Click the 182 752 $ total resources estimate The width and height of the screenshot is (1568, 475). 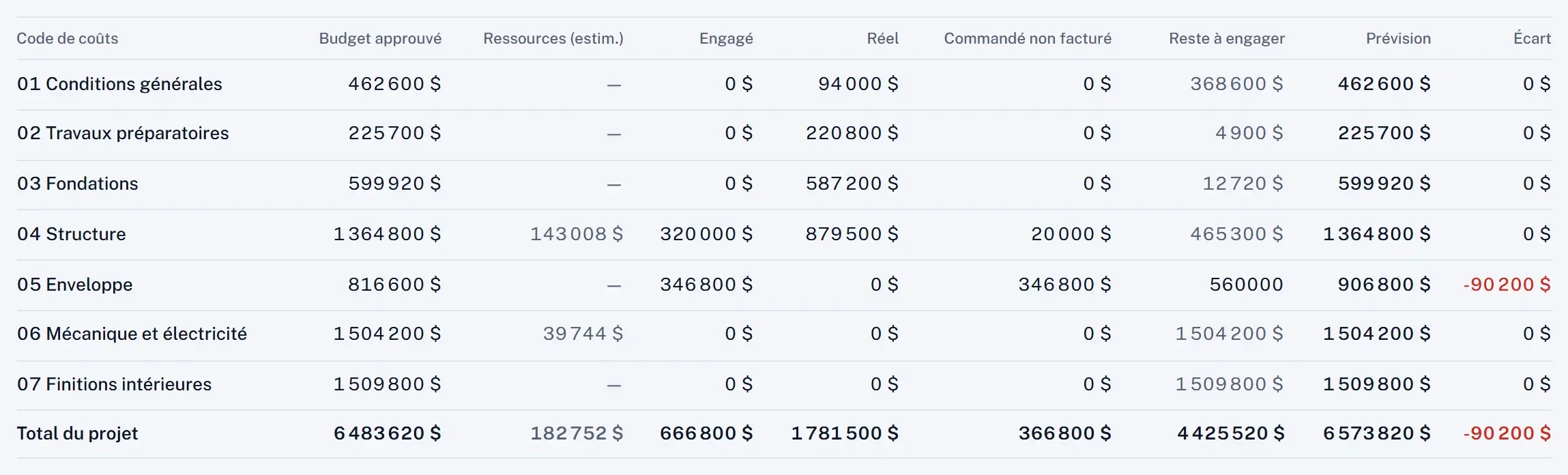(577, 433)
